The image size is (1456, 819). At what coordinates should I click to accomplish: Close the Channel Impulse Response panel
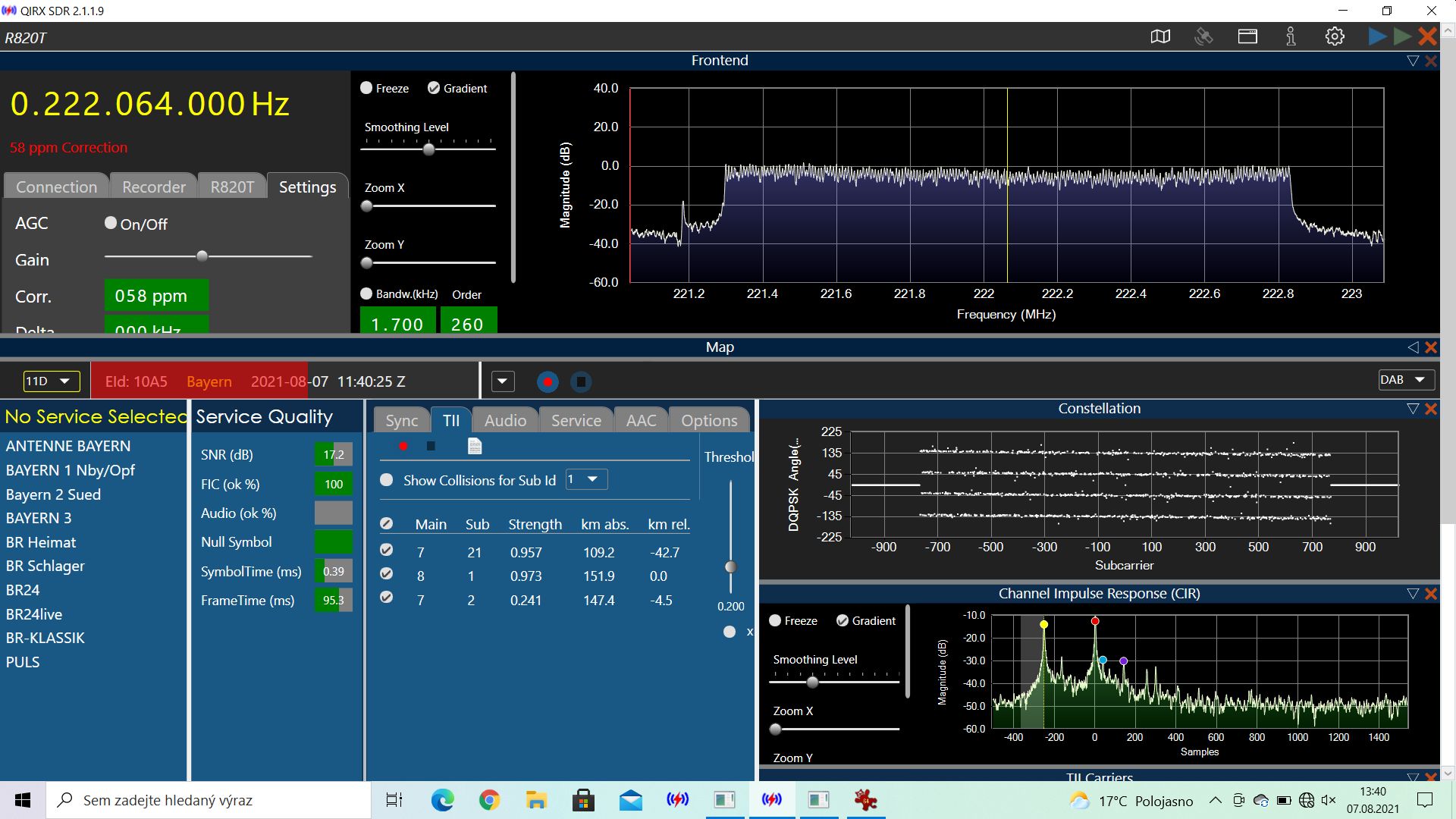1431,594
